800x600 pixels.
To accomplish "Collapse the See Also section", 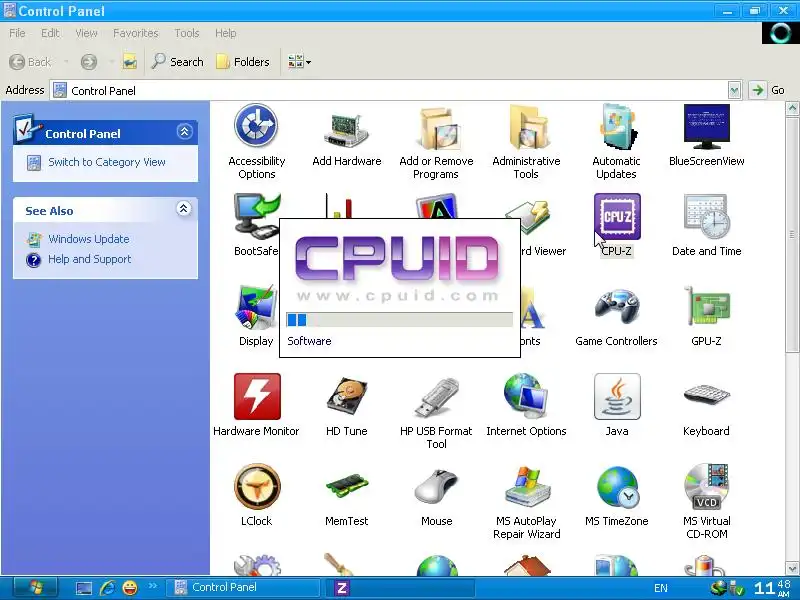I will pos(184,208).
